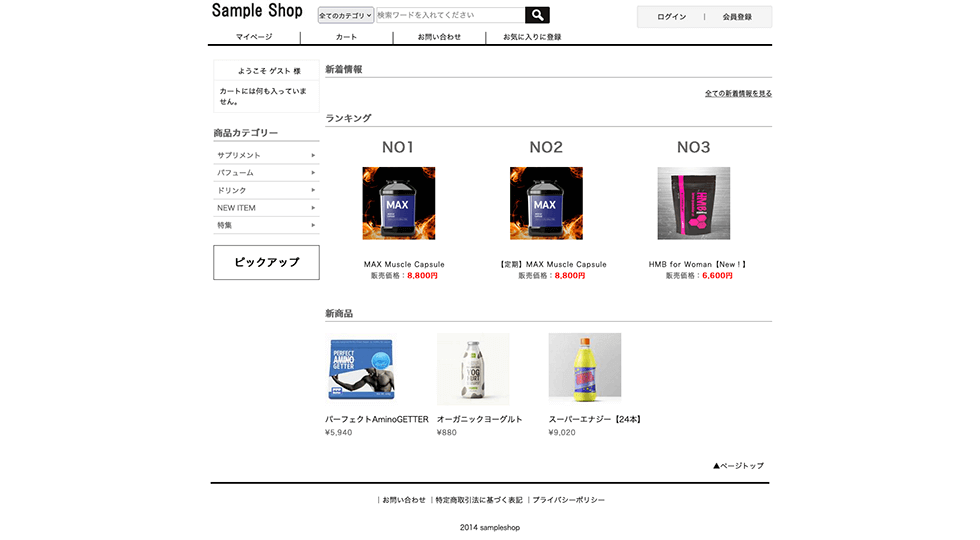Open HMB for Woman product image

point(694,203)
